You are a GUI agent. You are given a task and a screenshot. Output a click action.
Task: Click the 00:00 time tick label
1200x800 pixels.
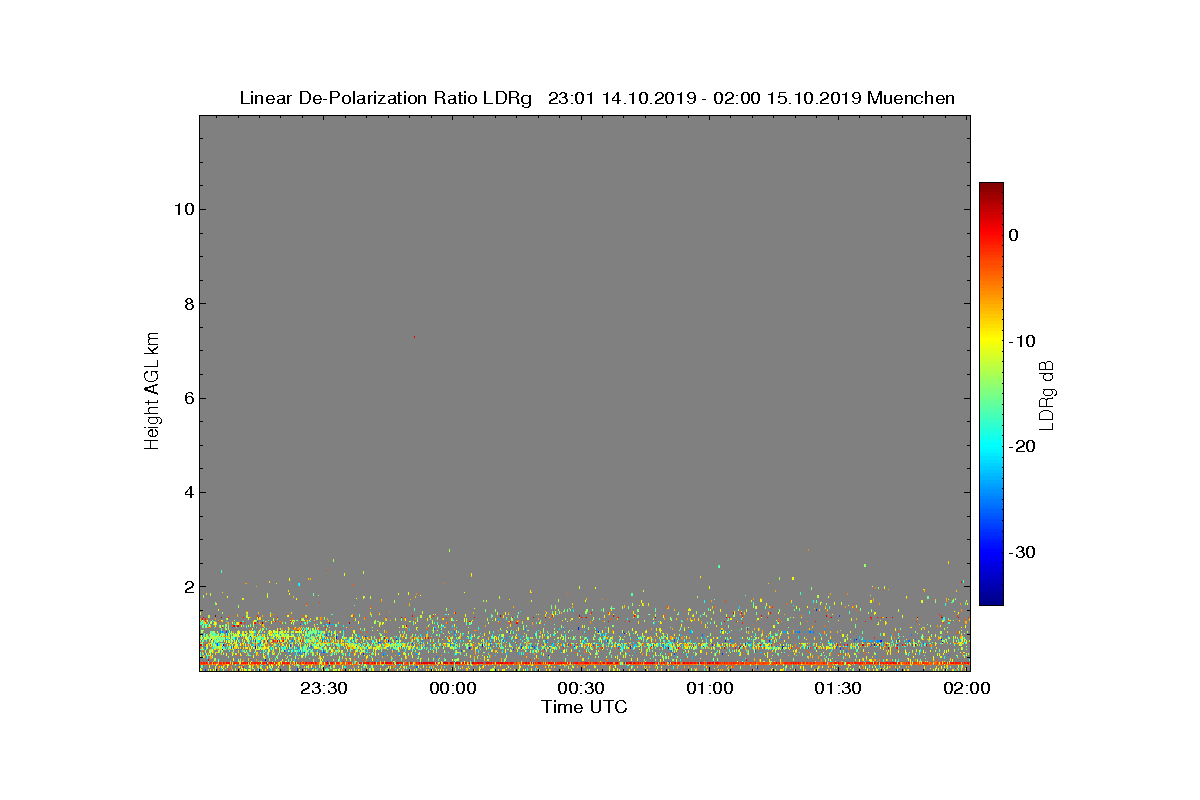[452, 688]
